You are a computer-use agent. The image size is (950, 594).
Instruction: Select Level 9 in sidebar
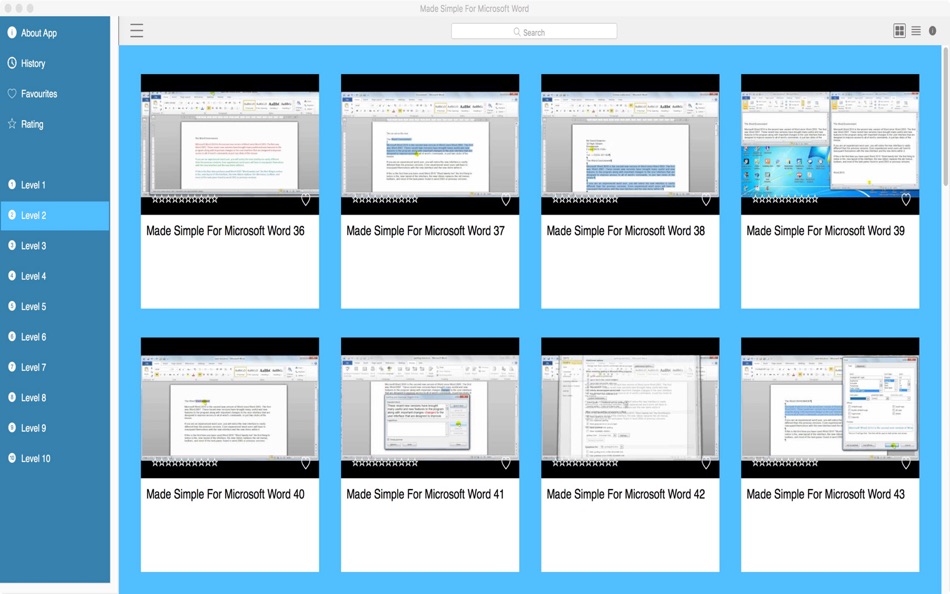tap(55, 427)
